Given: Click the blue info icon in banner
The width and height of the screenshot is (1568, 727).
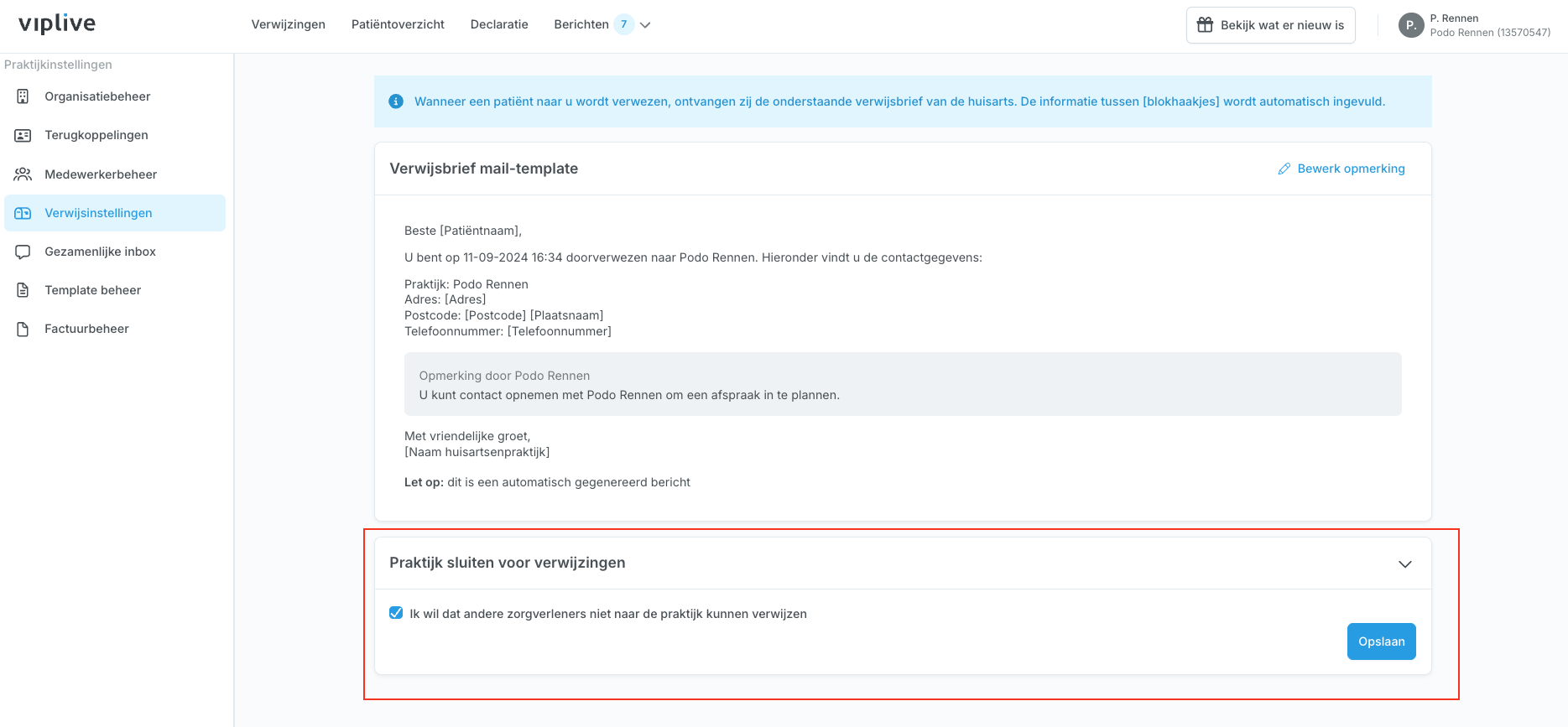Looking at the screenshot, I should 396,101.
